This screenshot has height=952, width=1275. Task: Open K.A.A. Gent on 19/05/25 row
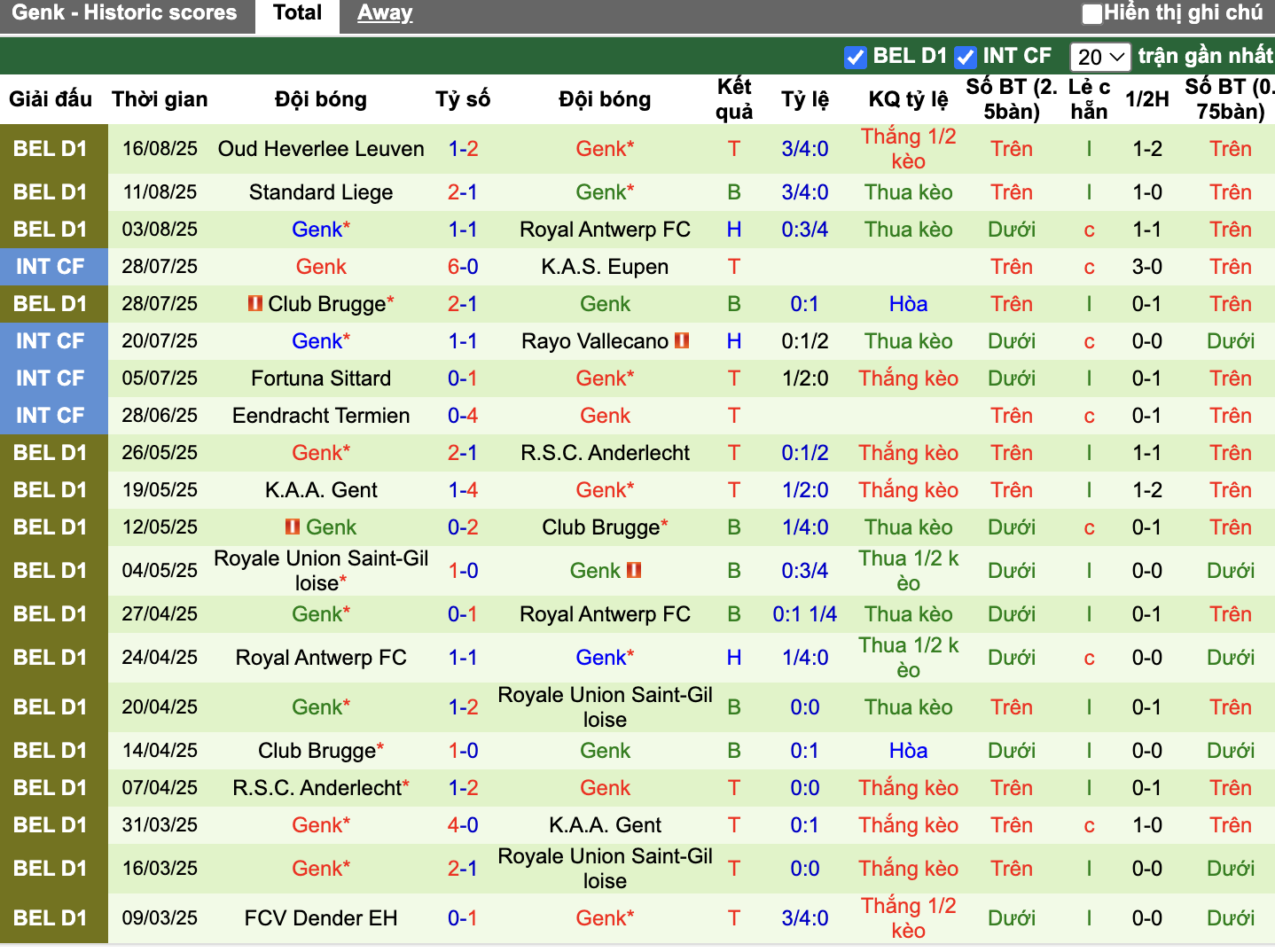click(x=321, y=490)
